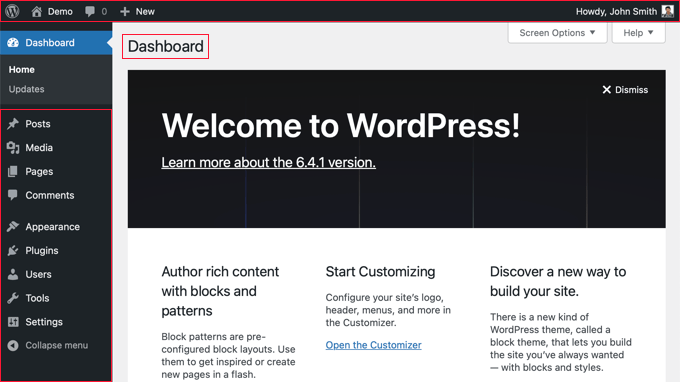Click the Dashboard gauge icon
The height and width of the screenshot is (382, 680).
pos(13,42)
